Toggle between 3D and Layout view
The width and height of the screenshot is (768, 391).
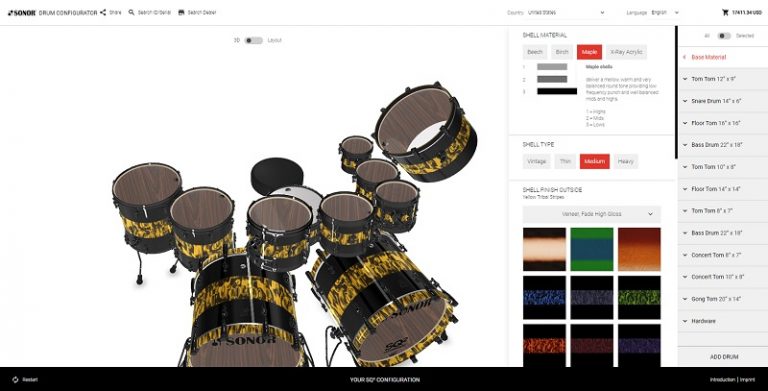coord(254,41)
